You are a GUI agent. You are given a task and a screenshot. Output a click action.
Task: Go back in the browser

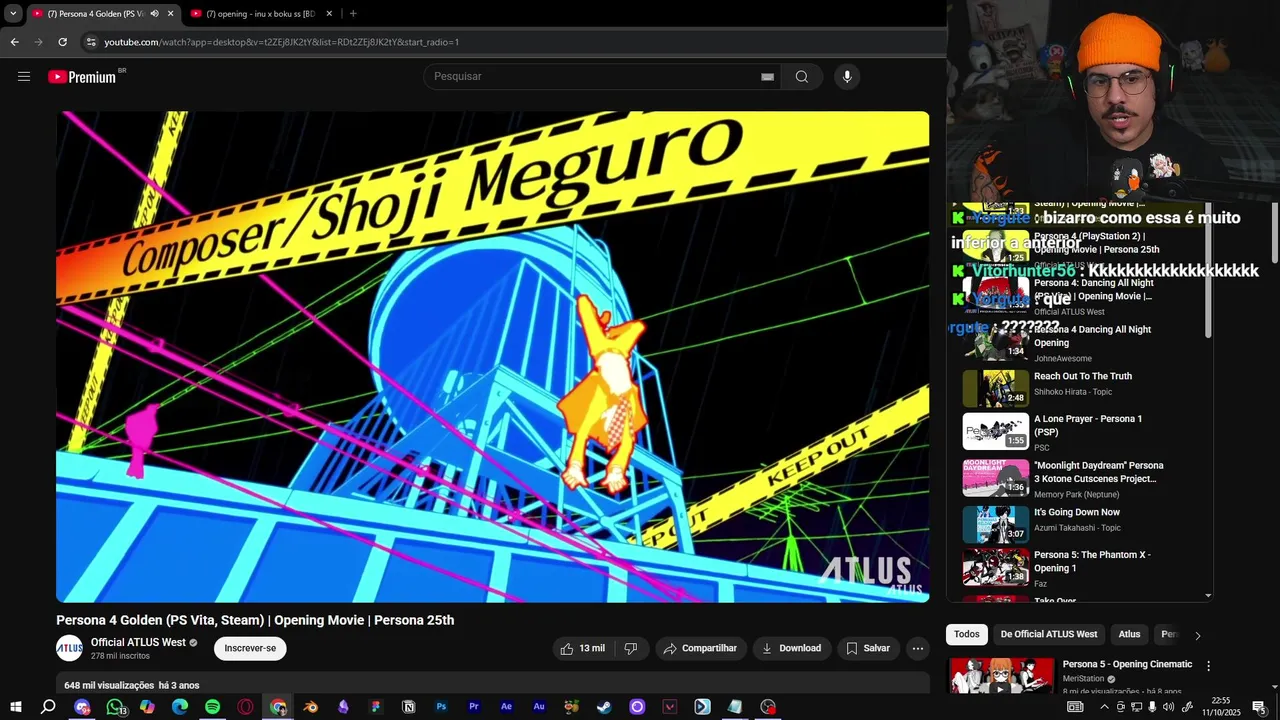[x=14, y=42]
